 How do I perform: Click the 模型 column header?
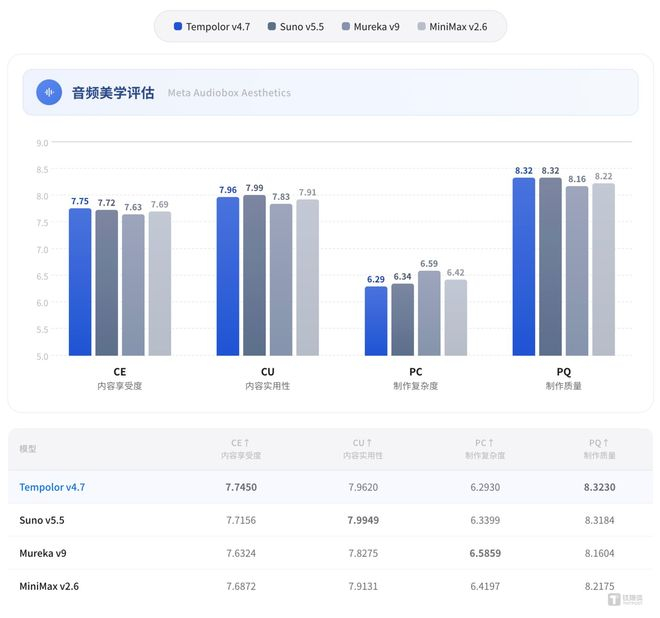28,449
